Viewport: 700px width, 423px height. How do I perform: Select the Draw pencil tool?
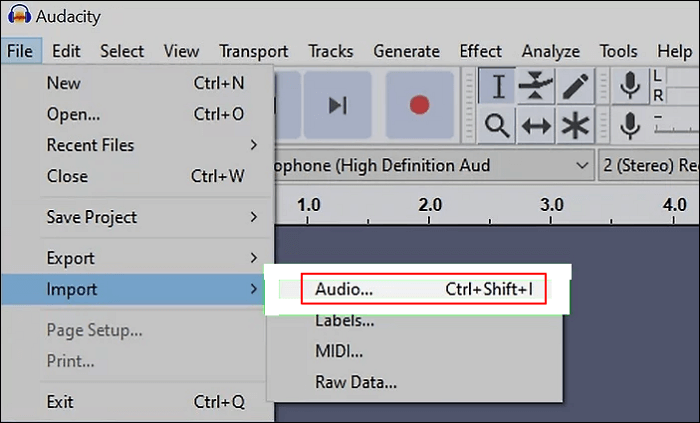(x=575, y=86)
